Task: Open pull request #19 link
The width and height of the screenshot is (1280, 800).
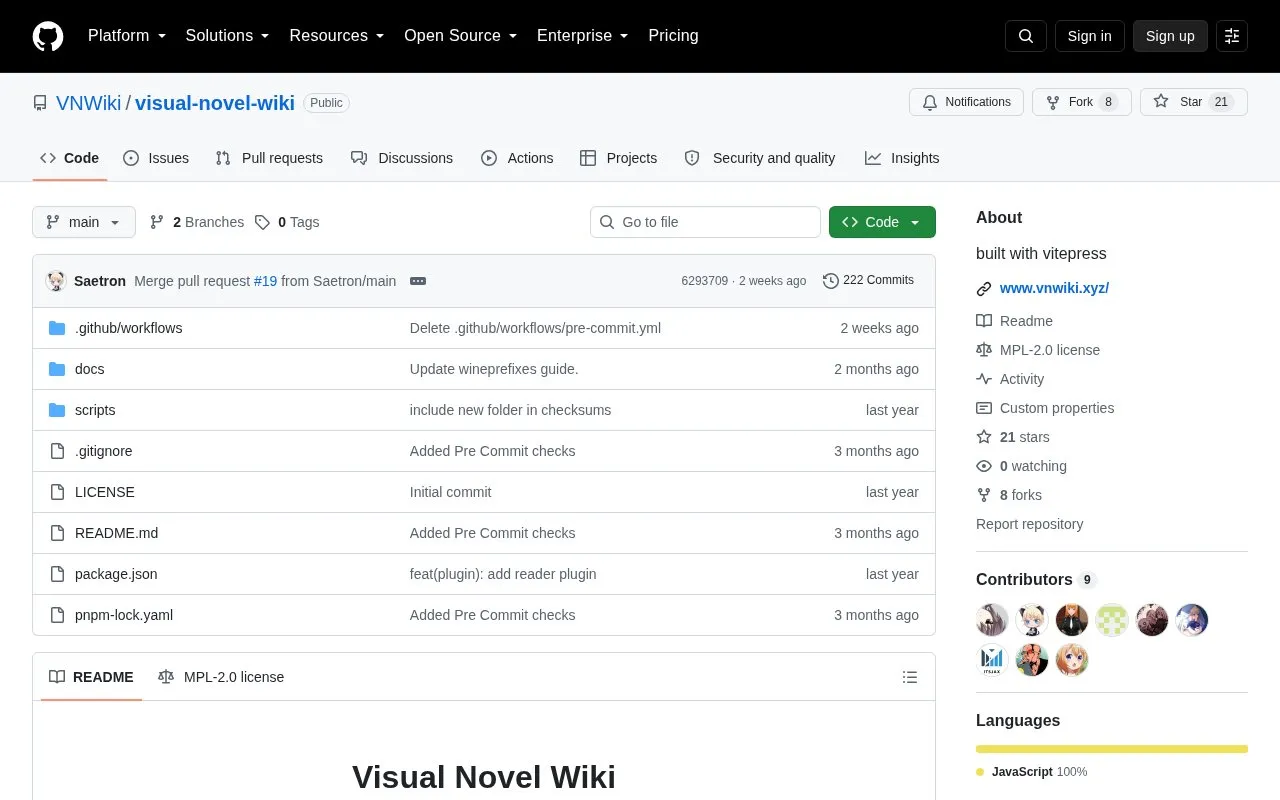Action: click(265, 281)
